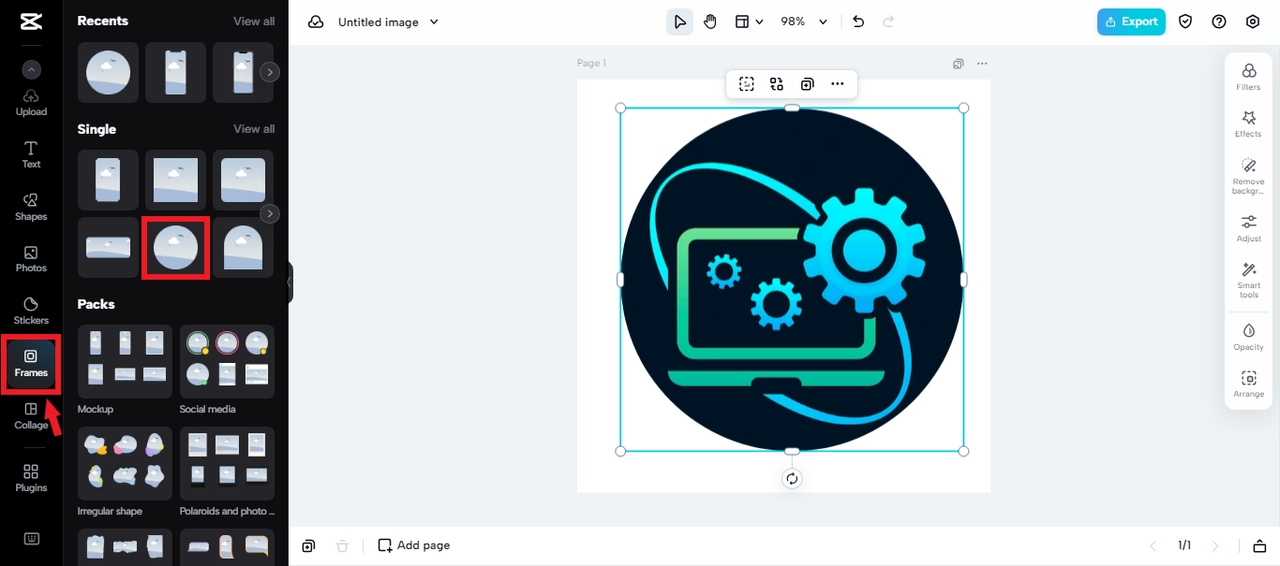The height and width of the screenshot is (566, 1280).
Task: Open the Stickers panel
Action: pyautogui.click(x=31, y=311)
